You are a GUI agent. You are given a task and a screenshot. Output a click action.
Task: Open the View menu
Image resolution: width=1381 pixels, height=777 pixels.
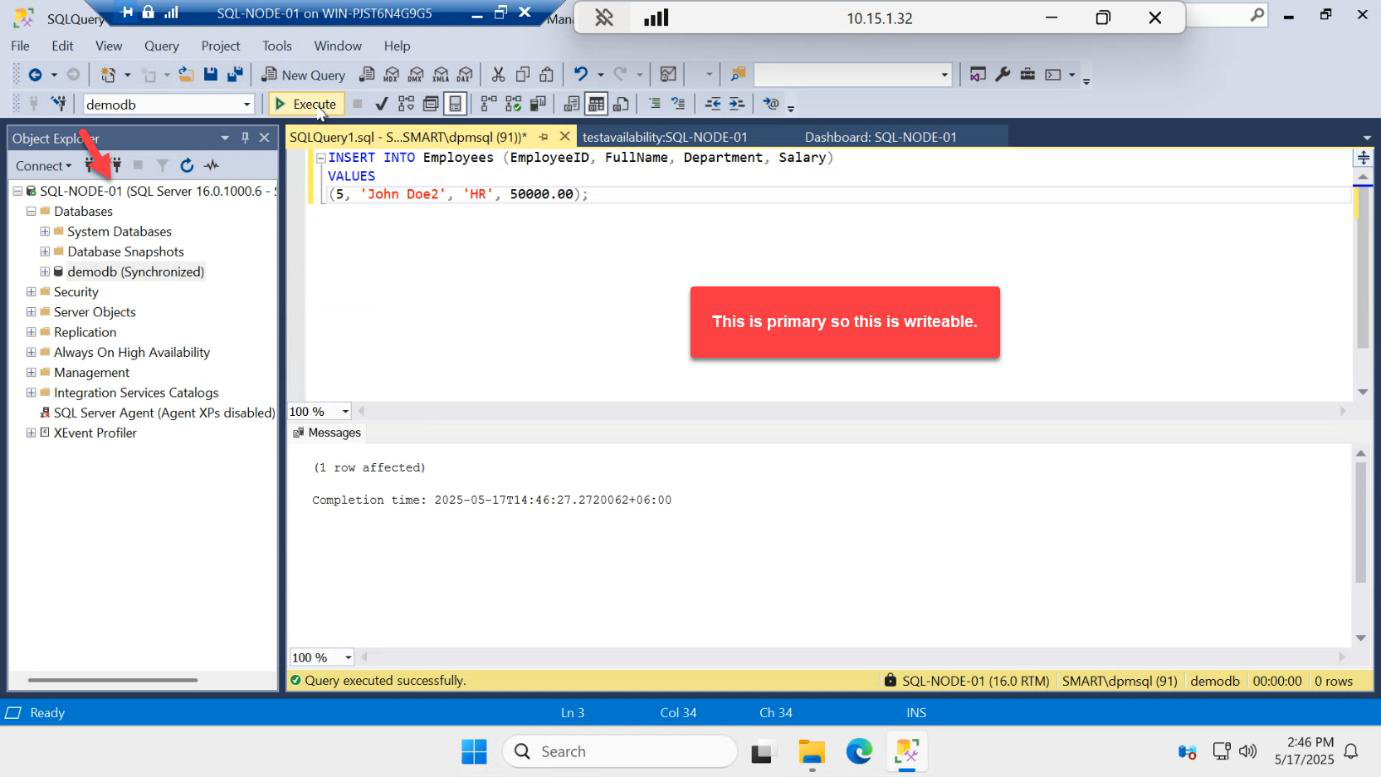108,46
